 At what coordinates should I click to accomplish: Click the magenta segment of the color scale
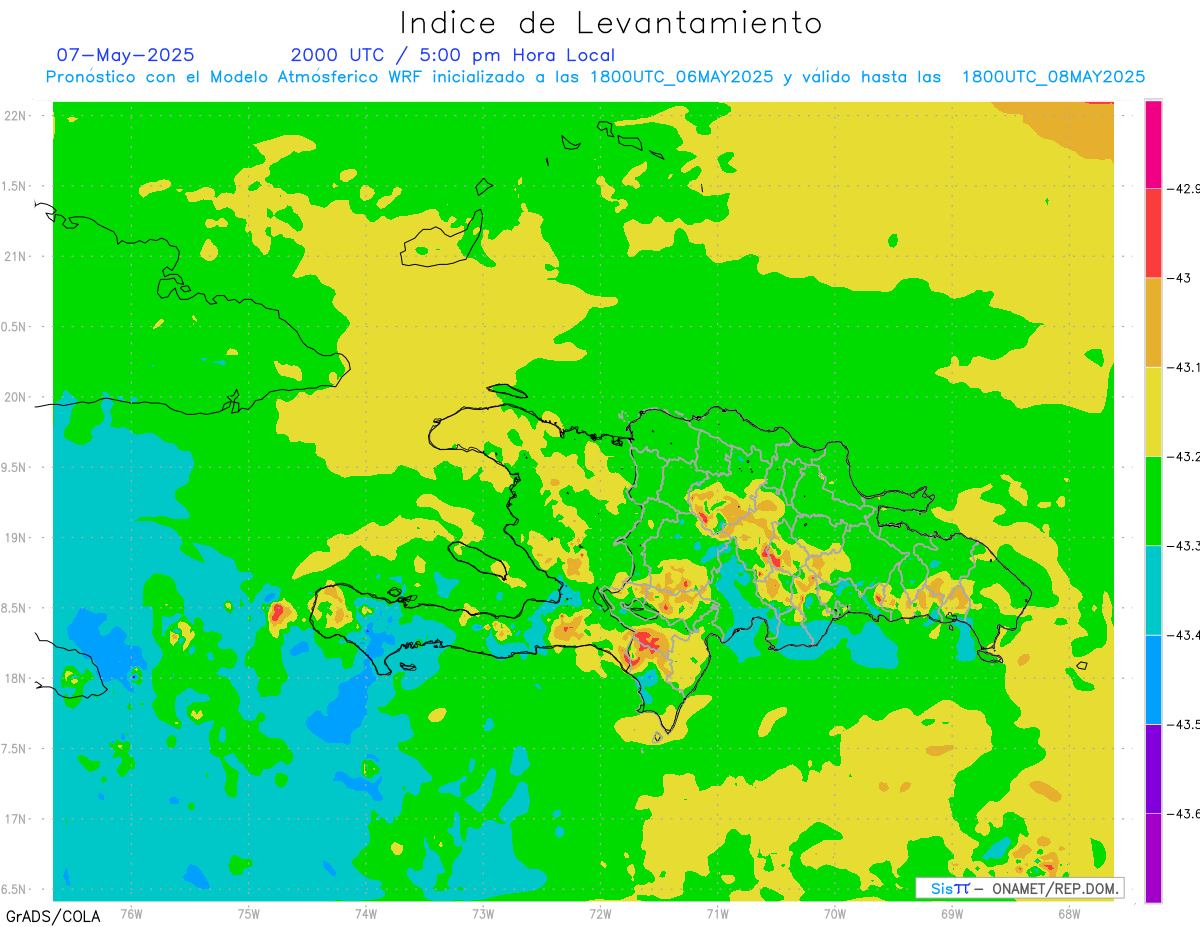point(1153,144)
